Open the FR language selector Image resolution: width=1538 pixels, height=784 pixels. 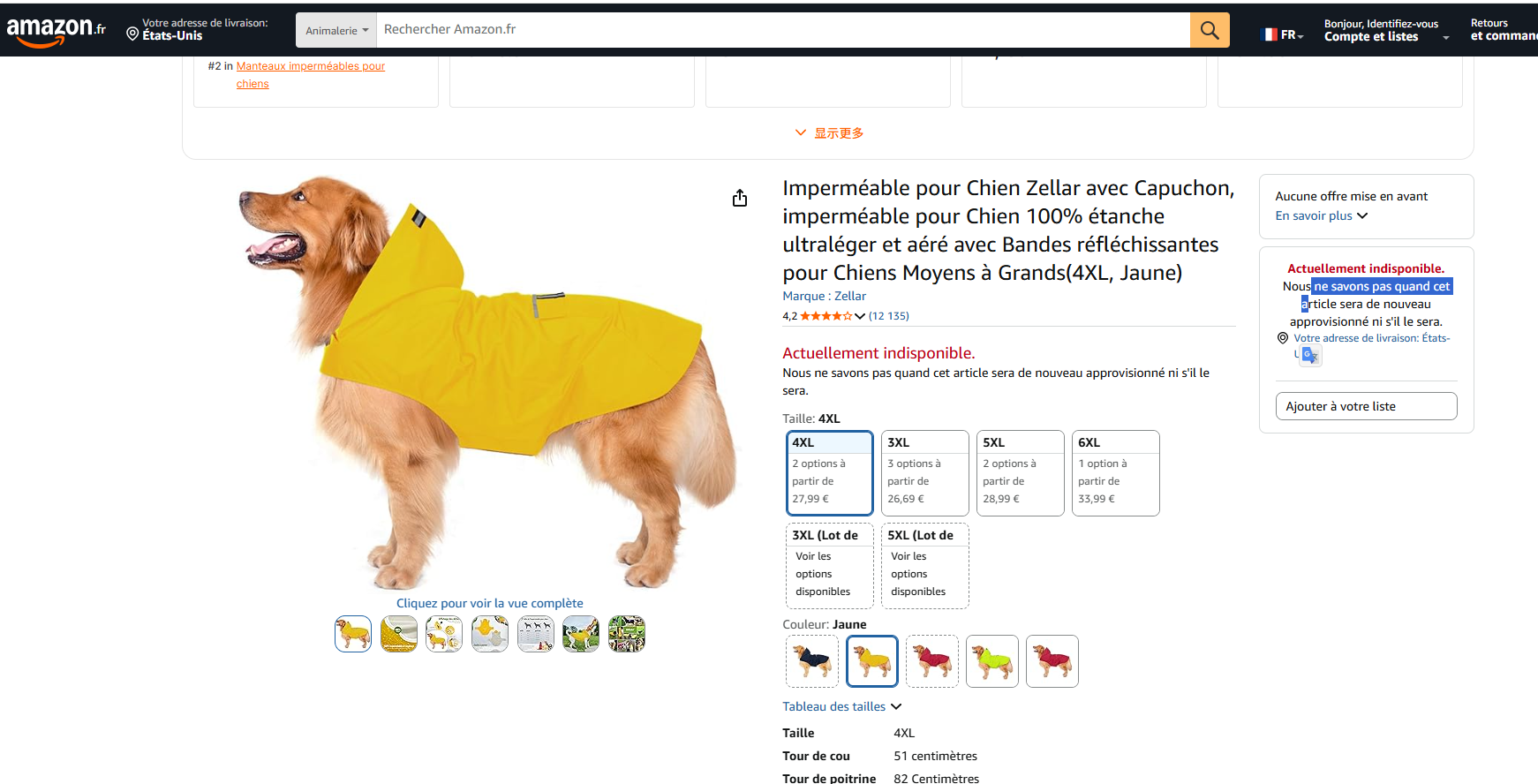tap(1283, 34)
